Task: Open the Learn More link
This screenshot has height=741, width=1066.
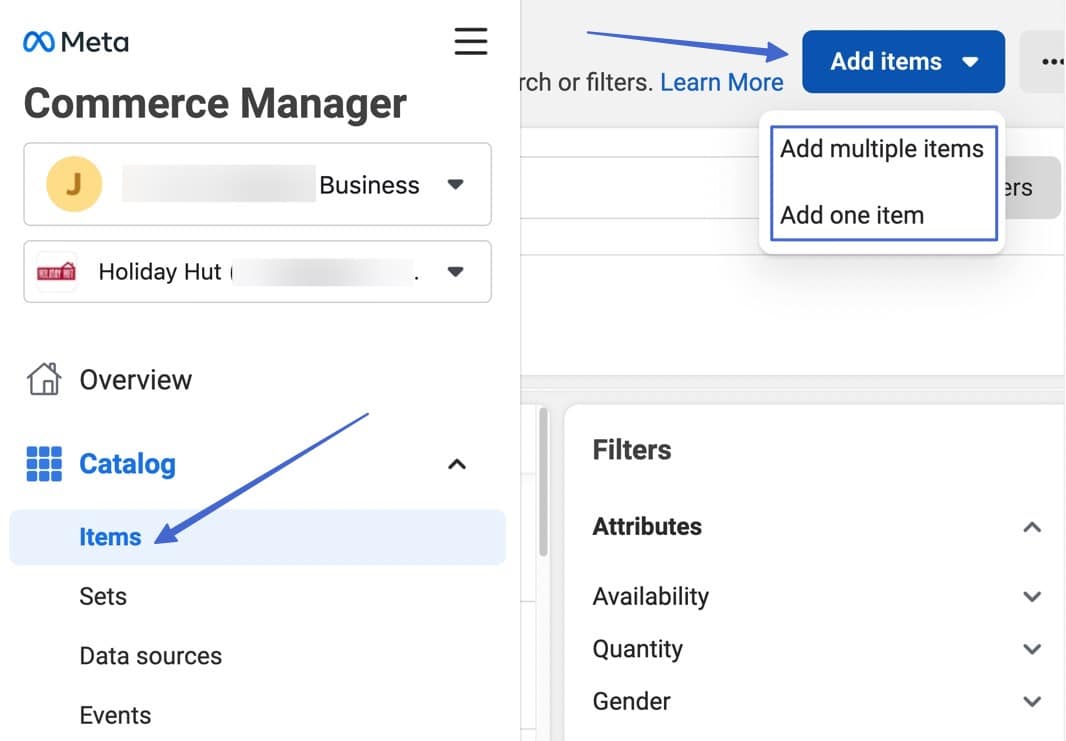Action: coord(722,82)
